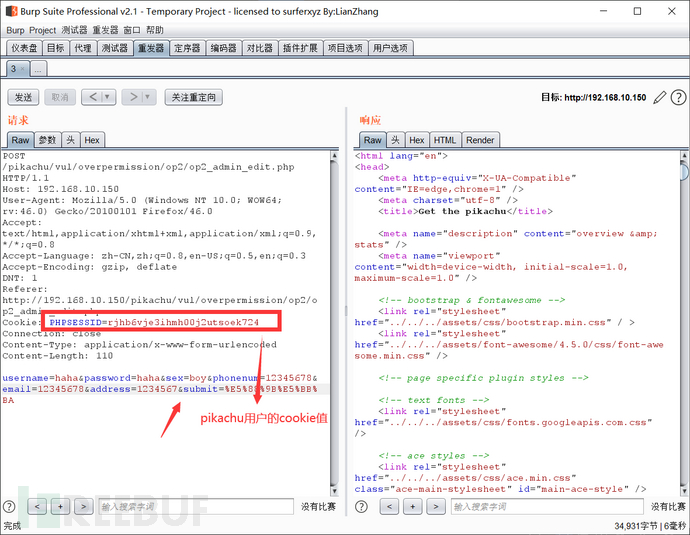Click response search next match button
690x535 pixels.
tap(436, 506)
